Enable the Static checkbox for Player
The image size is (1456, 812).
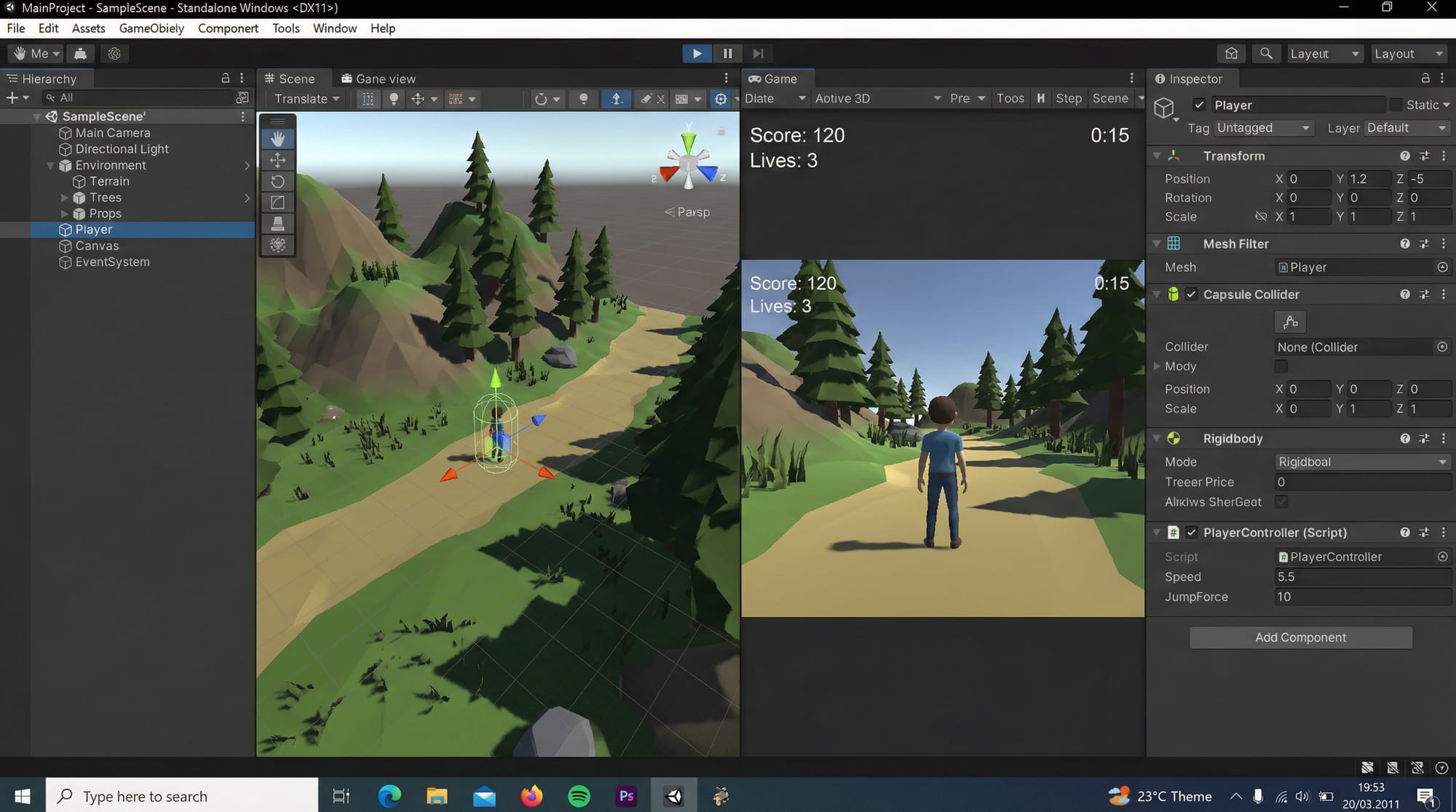tap(1396, 104)
